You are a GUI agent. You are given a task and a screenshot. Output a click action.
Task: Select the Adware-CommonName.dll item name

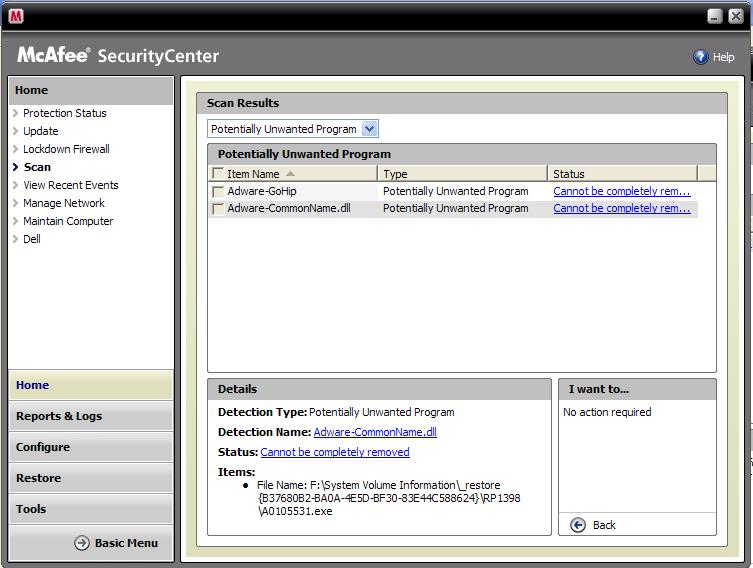point(289,208)
